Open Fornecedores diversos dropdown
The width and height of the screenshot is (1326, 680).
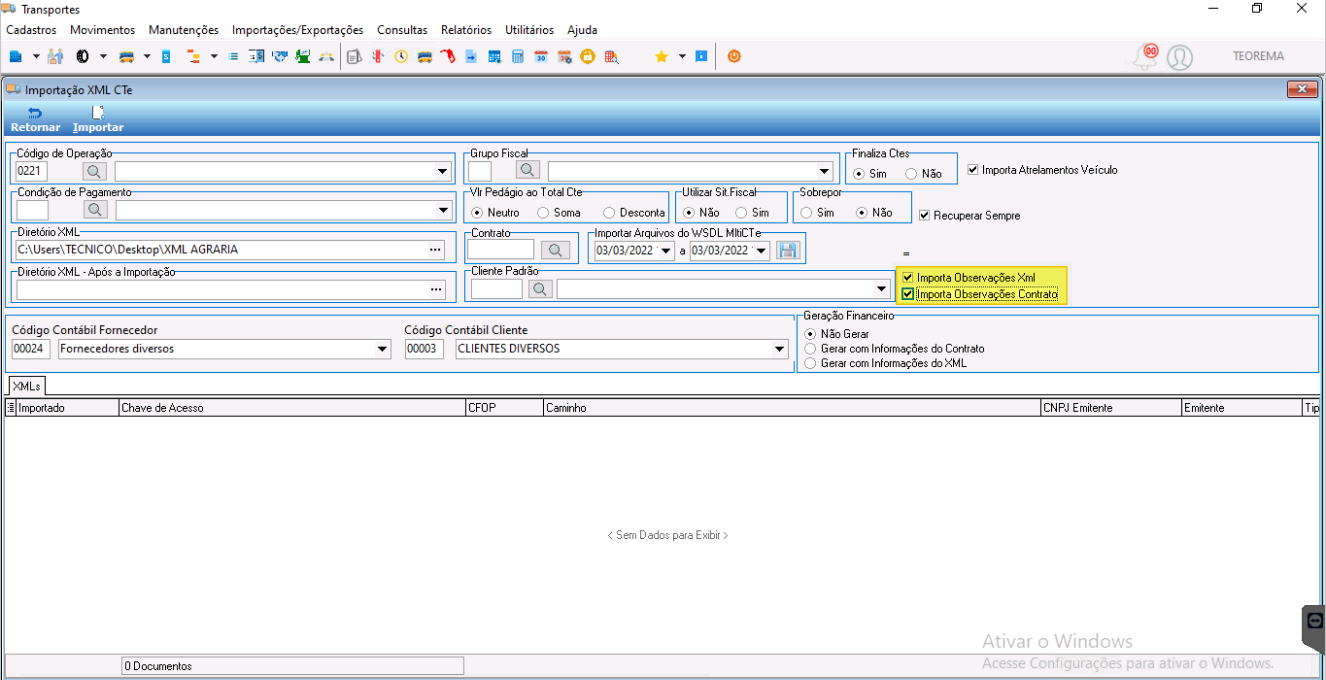pyautogui.click(x=381, y=349)
